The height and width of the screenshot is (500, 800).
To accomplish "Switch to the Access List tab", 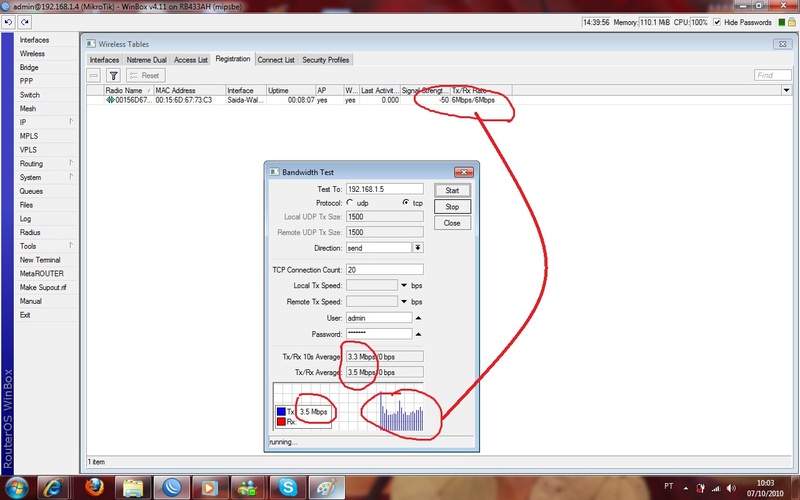I will [x=191, y=60].
